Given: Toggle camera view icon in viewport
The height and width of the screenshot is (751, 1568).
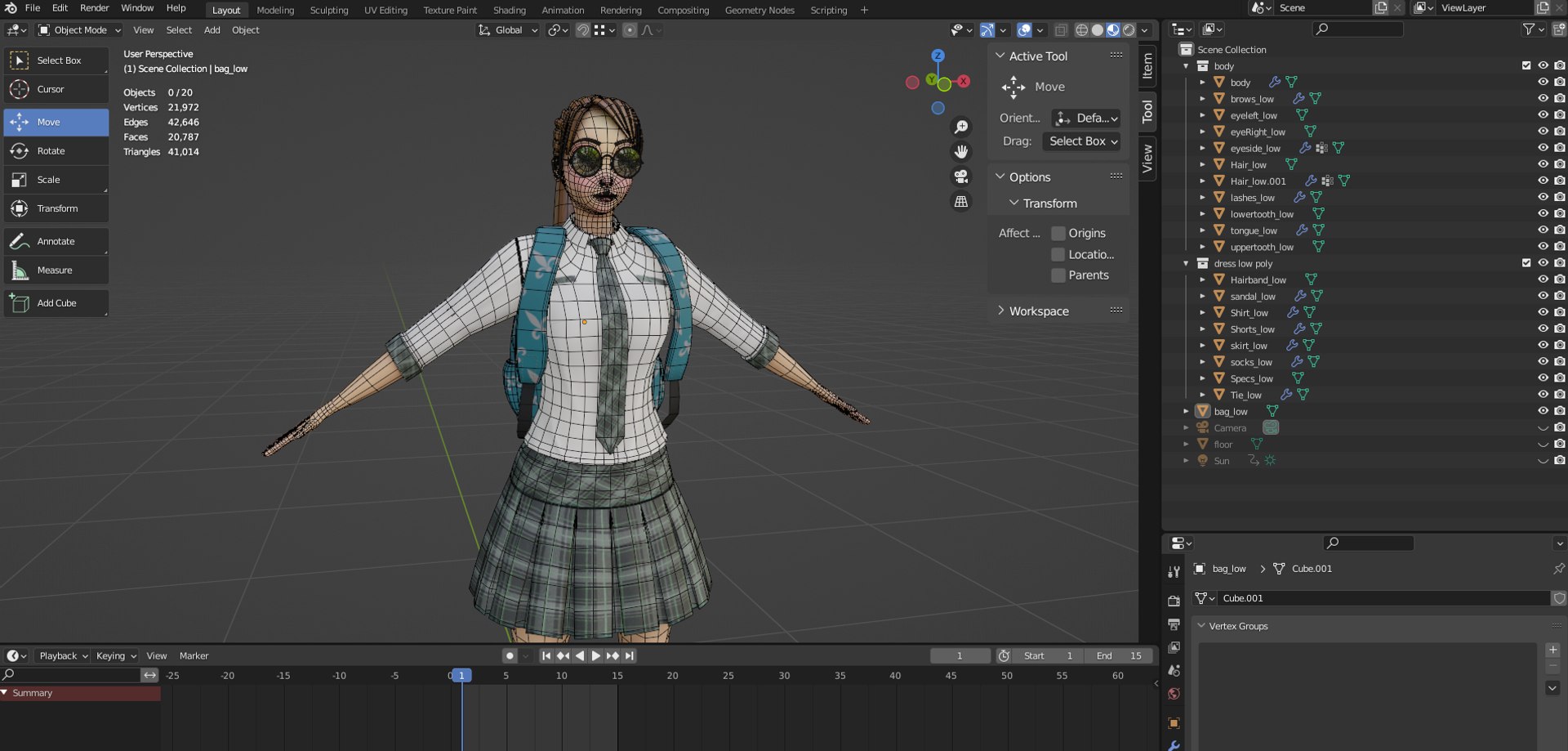Looking at the screenshot, I should pyautogui.click(x=961, y=177).
